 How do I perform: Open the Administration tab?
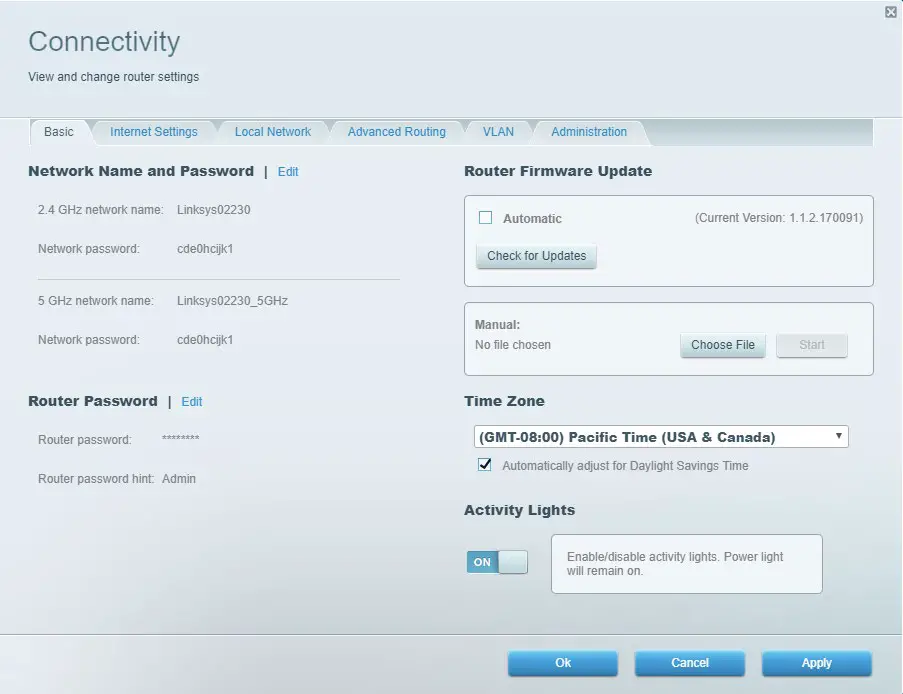pyautogui.click(x=589, y=131)
